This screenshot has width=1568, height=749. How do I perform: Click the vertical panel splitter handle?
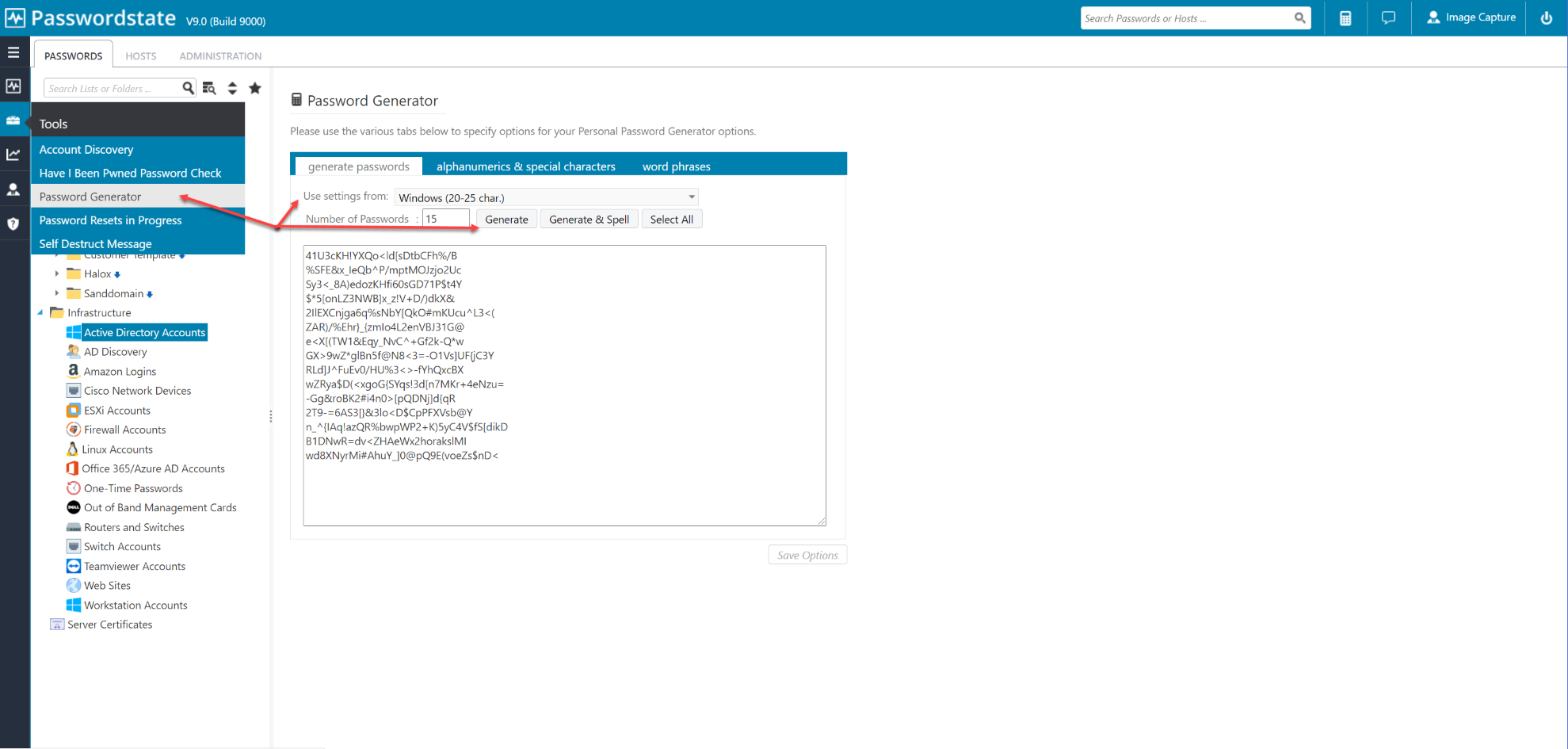click(x=271, y=416)
